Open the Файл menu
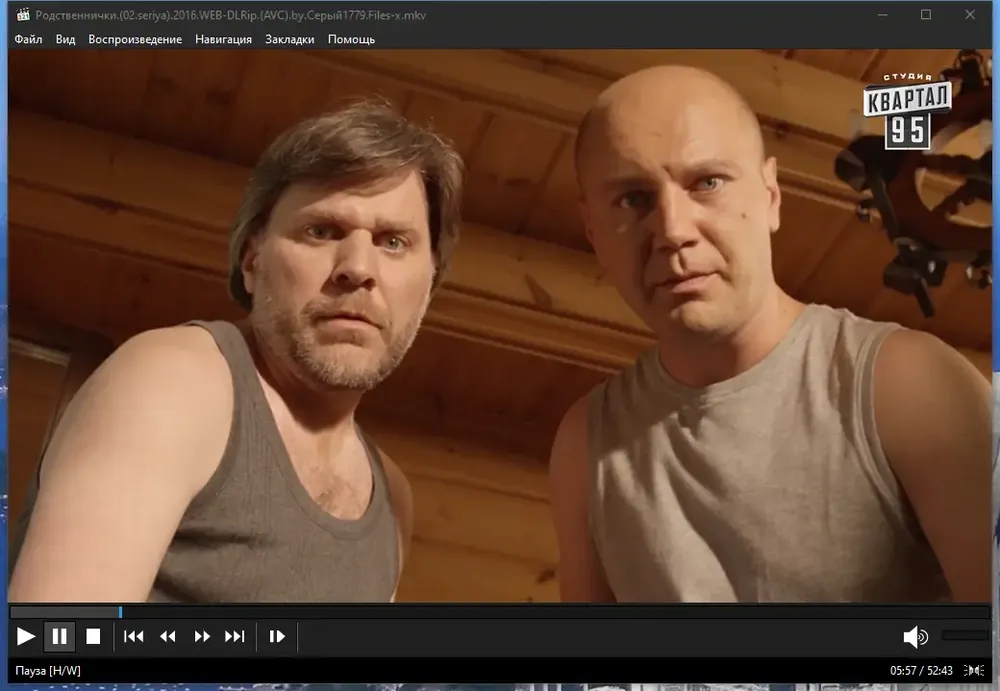The height and width of the screenshot is (691, 1000). pos(28,39)
